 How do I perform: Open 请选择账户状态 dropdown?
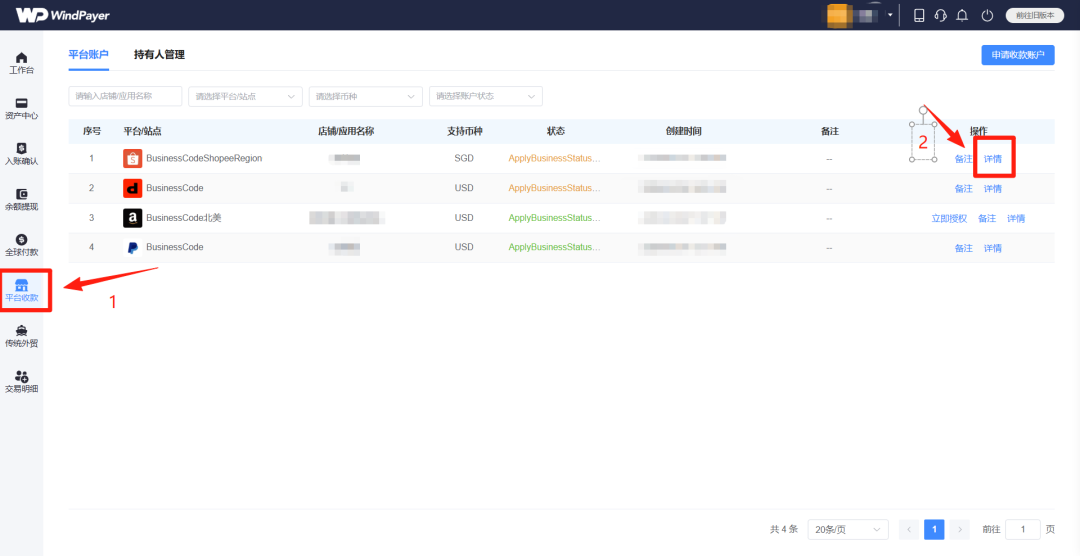tap(486, 96)
